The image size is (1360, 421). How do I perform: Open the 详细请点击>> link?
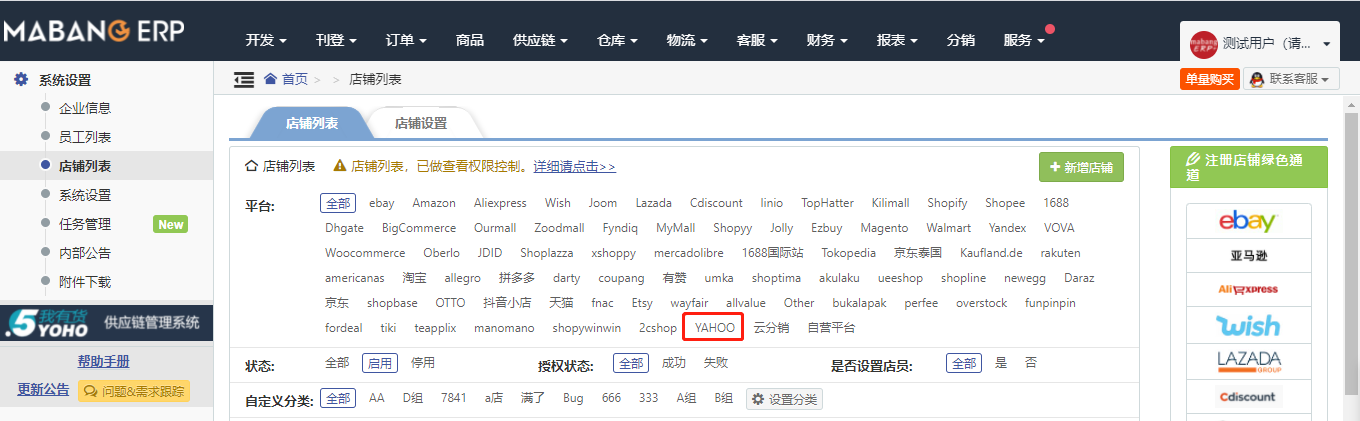(x=574, y=167)
